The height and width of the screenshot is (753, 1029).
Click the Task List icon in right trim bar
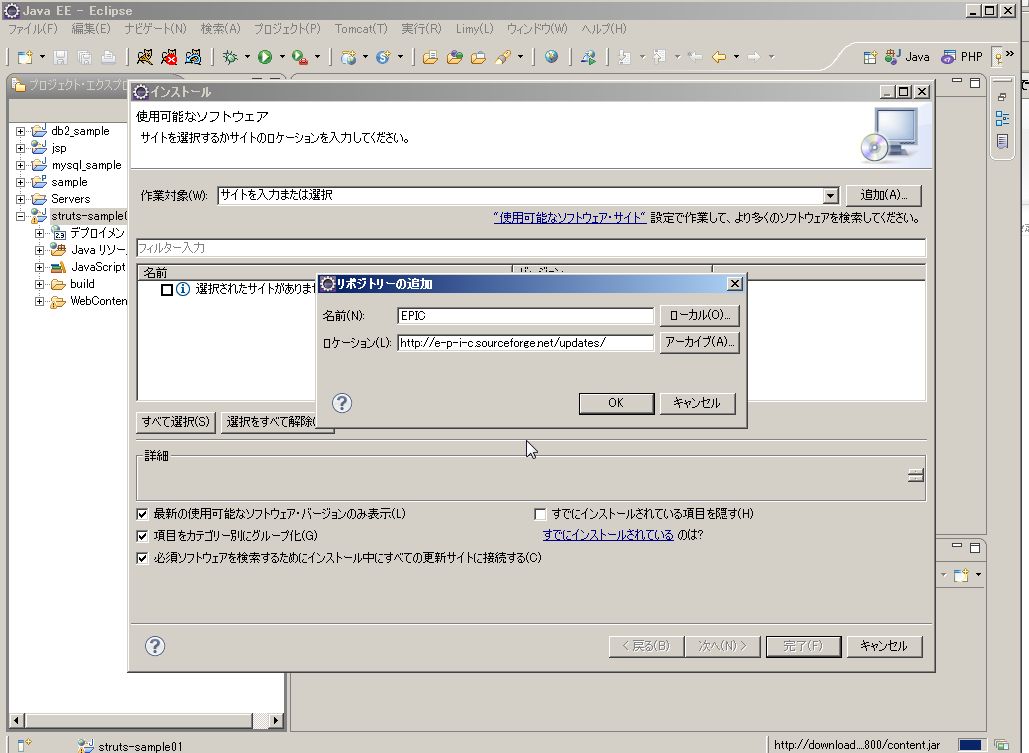[1002, 141]
